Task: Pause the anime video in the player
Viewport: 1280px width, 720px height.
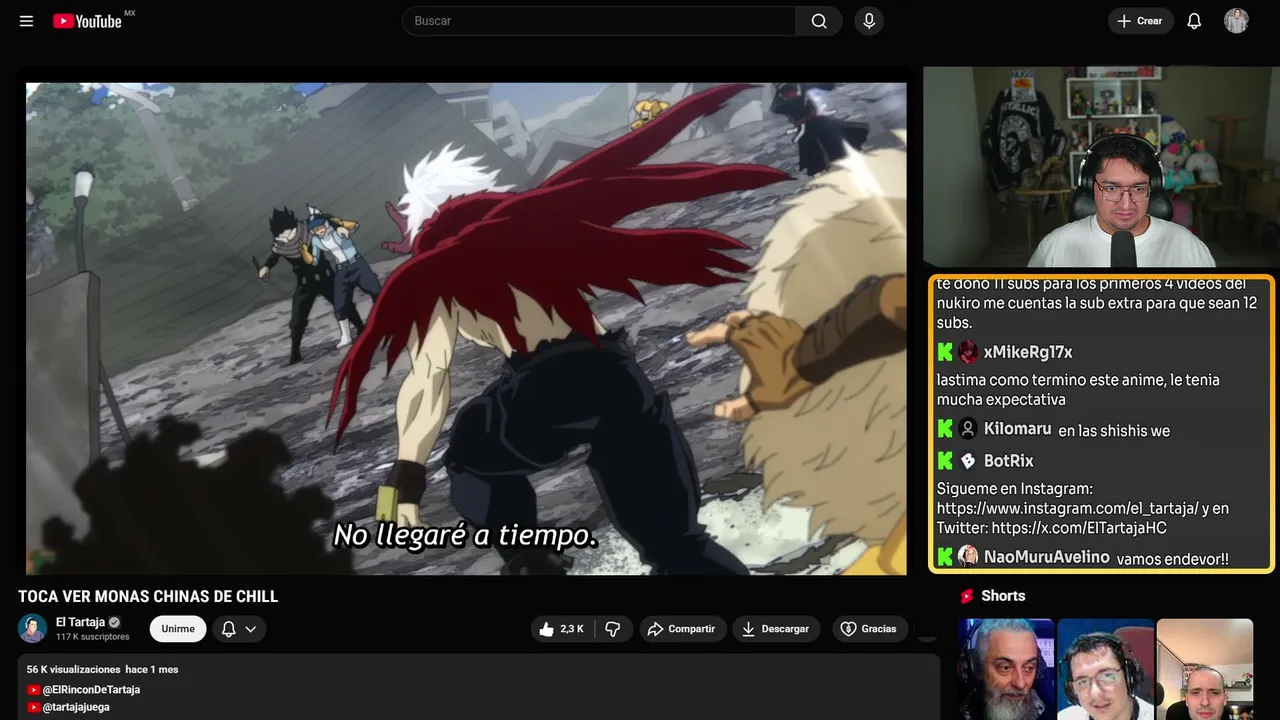Action: coord(466,329)
